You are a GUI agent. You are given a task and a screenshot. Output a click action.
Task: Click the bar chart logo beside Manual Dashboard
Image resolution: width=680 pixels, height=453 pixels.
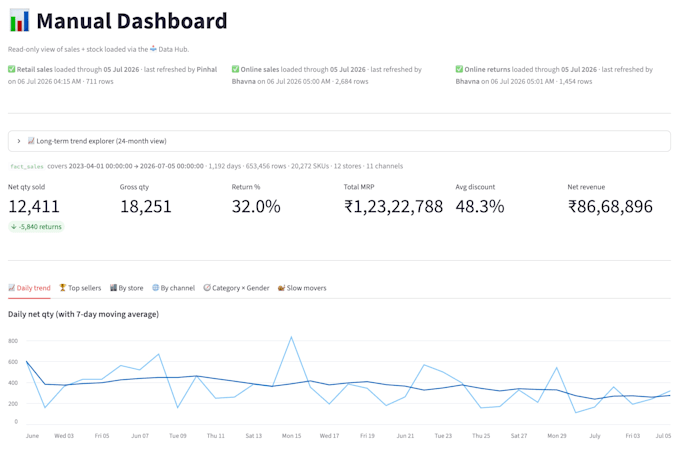(20, 20)
